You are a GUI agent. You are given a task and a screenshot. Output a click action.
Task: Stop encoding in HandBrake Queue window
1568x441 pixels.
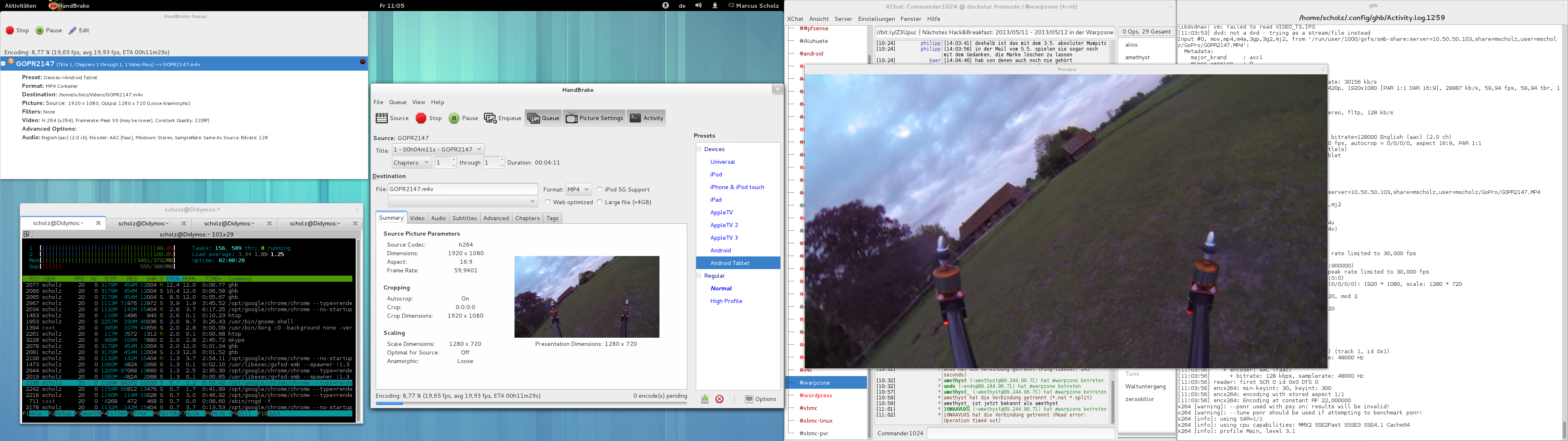pos(18,31)
